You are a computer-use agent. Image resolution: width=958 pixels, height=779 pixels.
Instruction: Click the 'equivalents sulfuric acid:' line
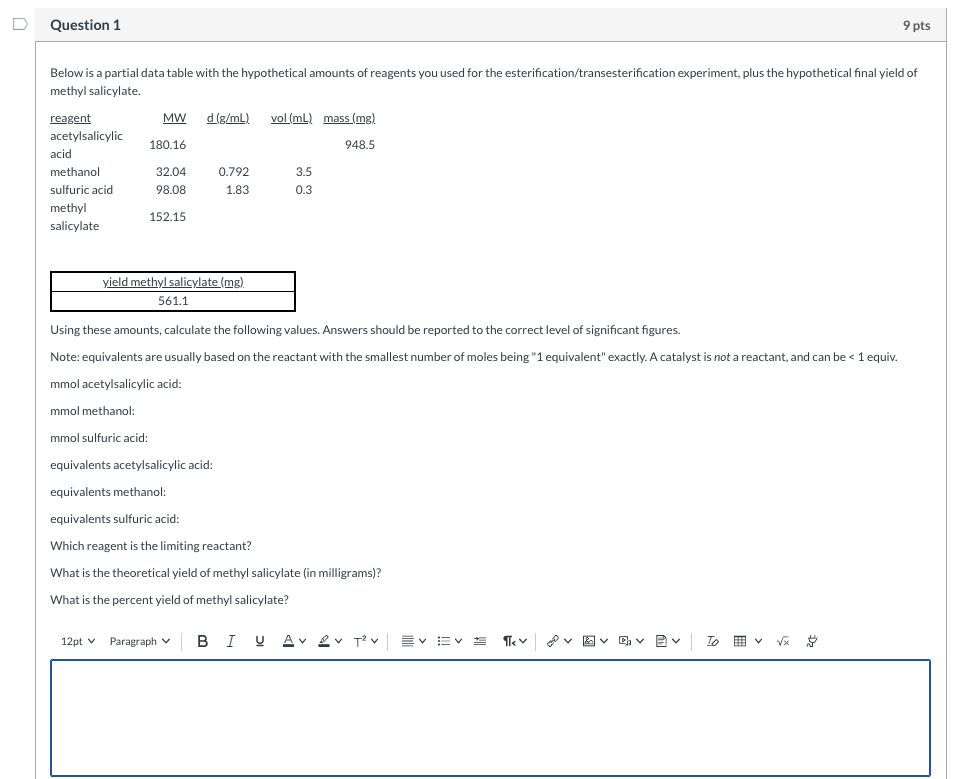tap(115, 519)
